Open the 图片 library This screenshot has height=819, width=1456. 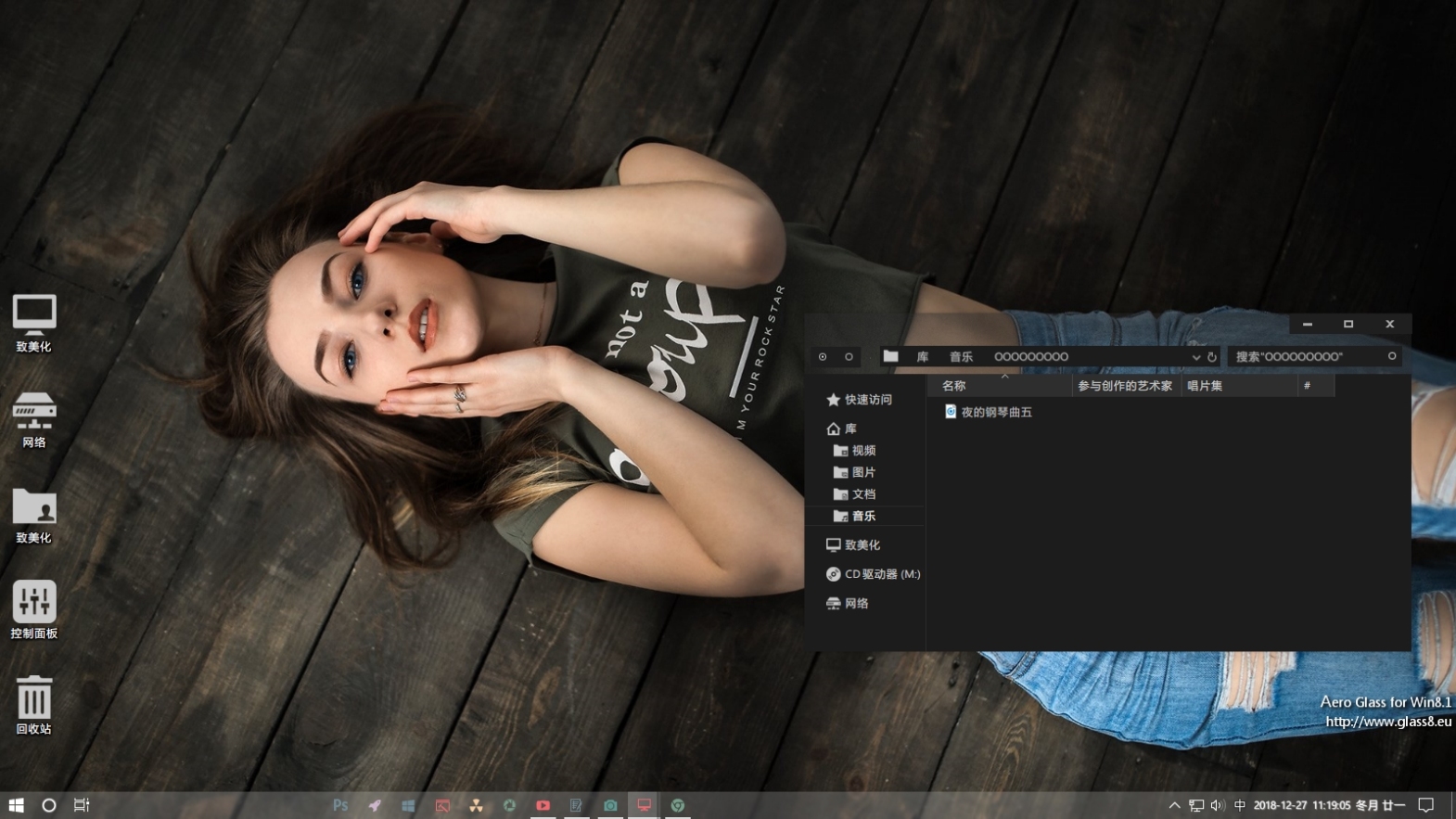(x=854, y=472)
